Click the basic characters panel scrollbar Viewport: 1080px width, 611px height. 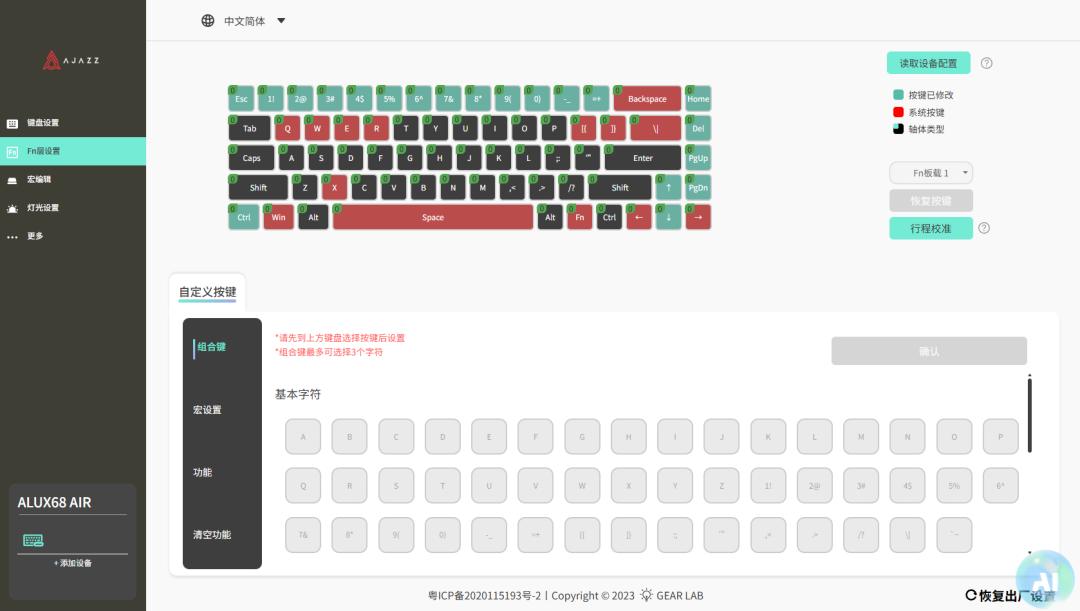coord(1029,414)
